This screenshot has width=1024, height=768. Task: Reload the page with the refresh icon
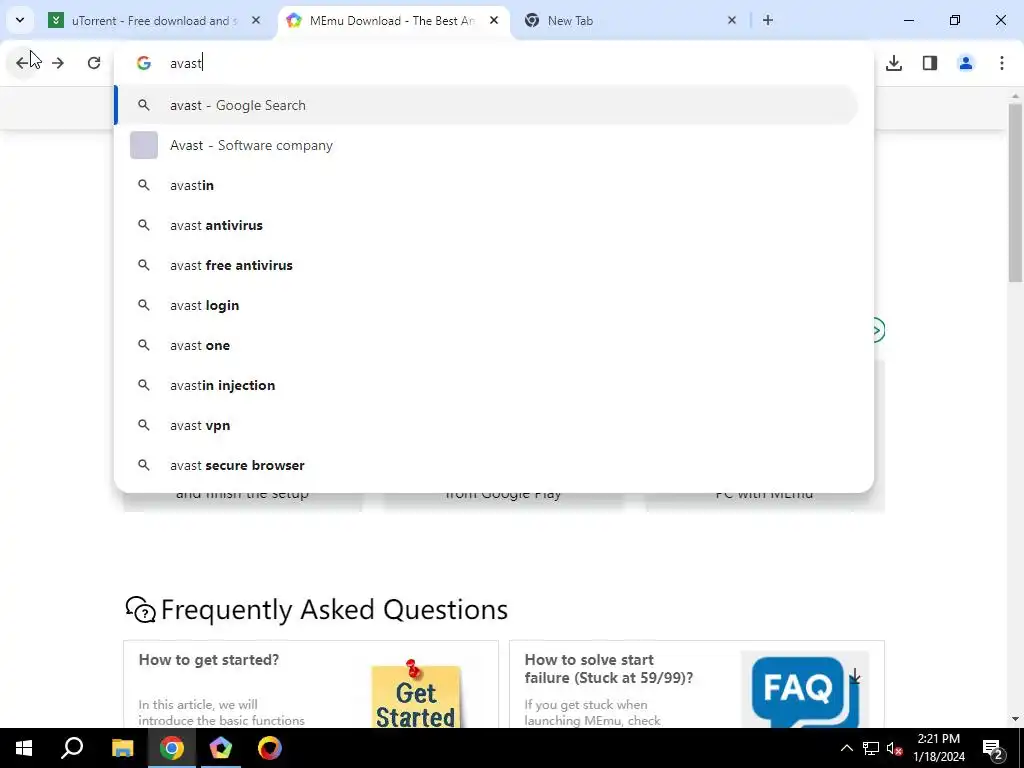94,63
